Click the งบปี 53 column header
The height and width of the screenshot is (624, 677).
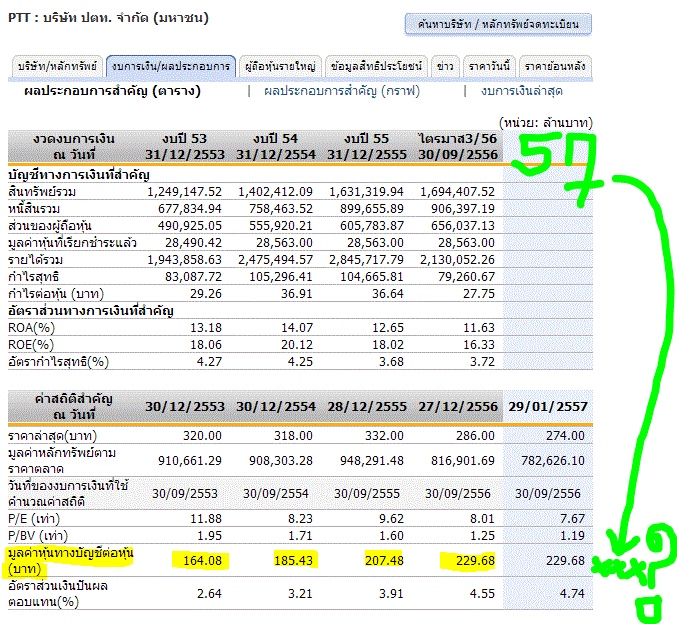[x=185, y=146]
